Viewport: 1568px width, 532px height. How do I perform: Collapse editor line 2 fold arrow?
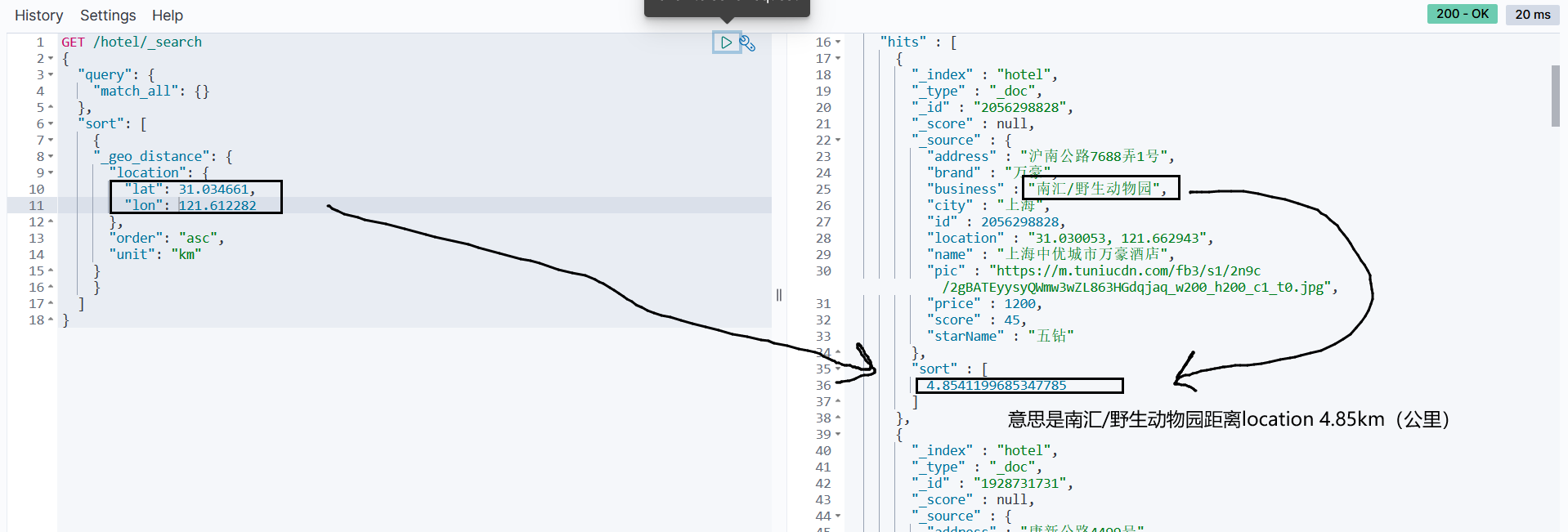51,58
